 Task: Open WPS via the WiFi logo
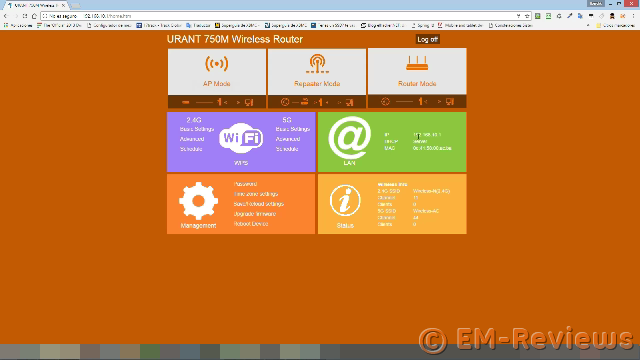click(241, 138)
